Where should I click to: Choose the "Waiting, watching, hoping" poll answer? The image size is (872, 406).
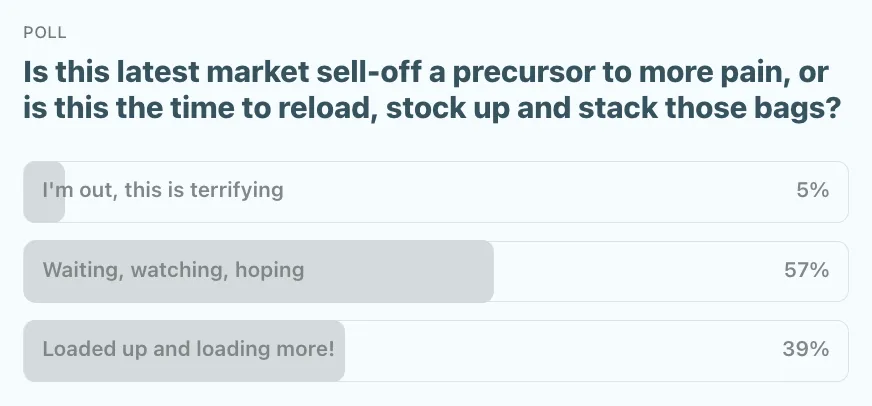pos(173,270)
